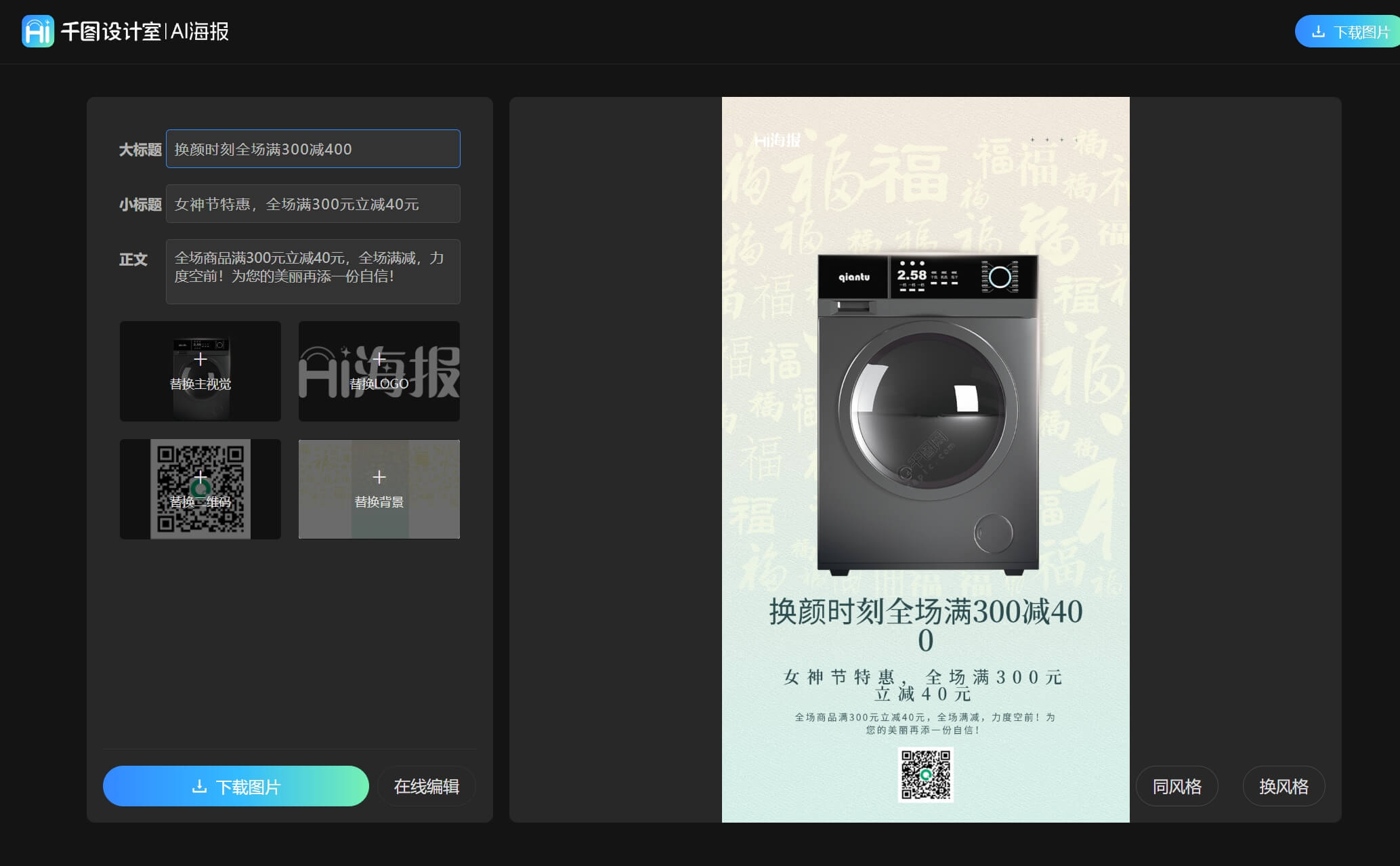Select the 小标题 input field

pos(312,203)
